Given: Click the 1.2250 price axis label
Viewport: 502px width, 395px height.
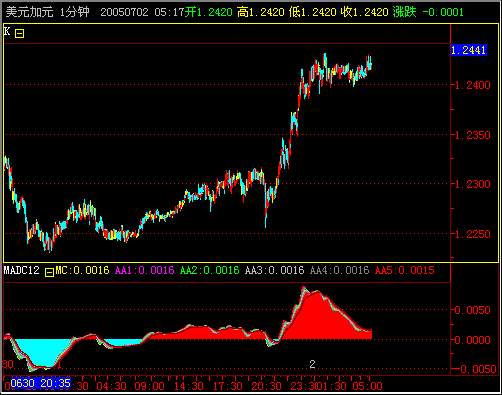Looking at the screenshot, I should point(473,234).
